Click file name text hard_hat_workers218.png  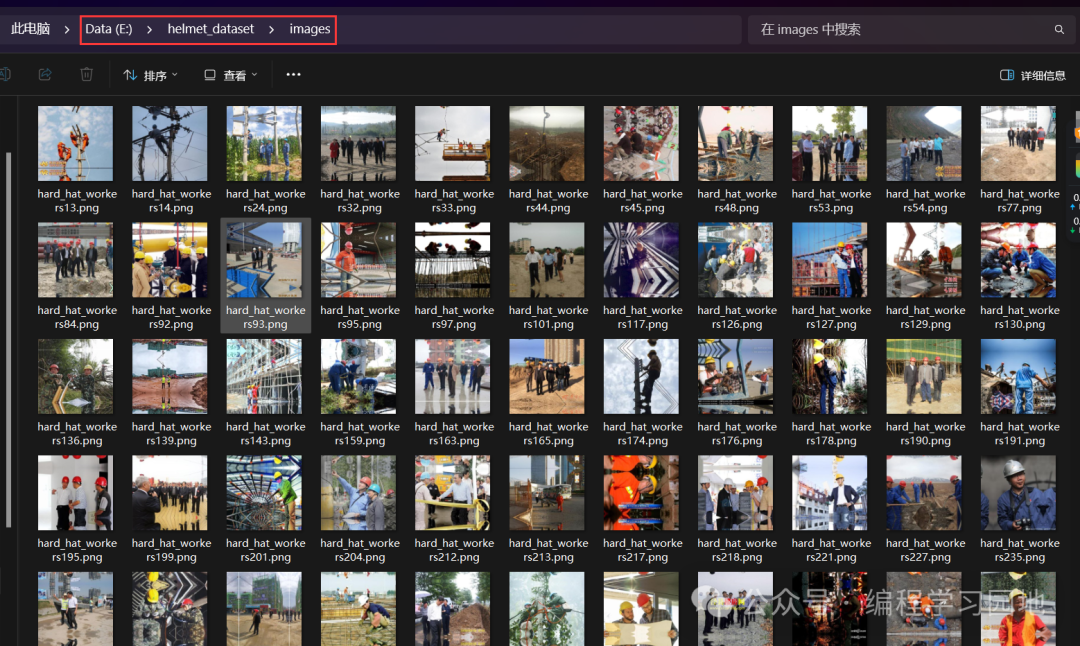737,550
